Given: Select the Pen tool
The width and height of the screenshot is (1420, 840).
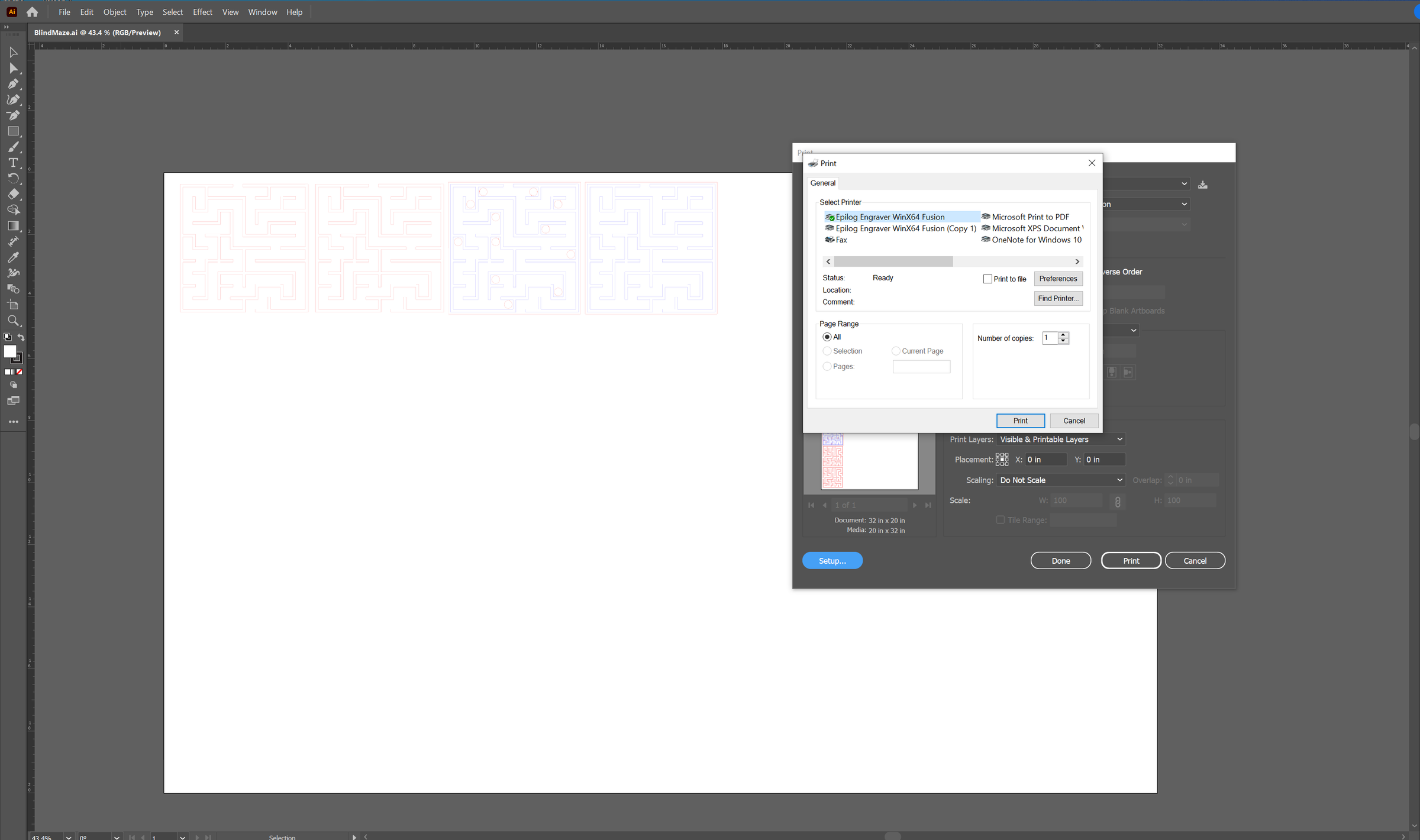Looking at the screenshot, I should pos(13,84).
